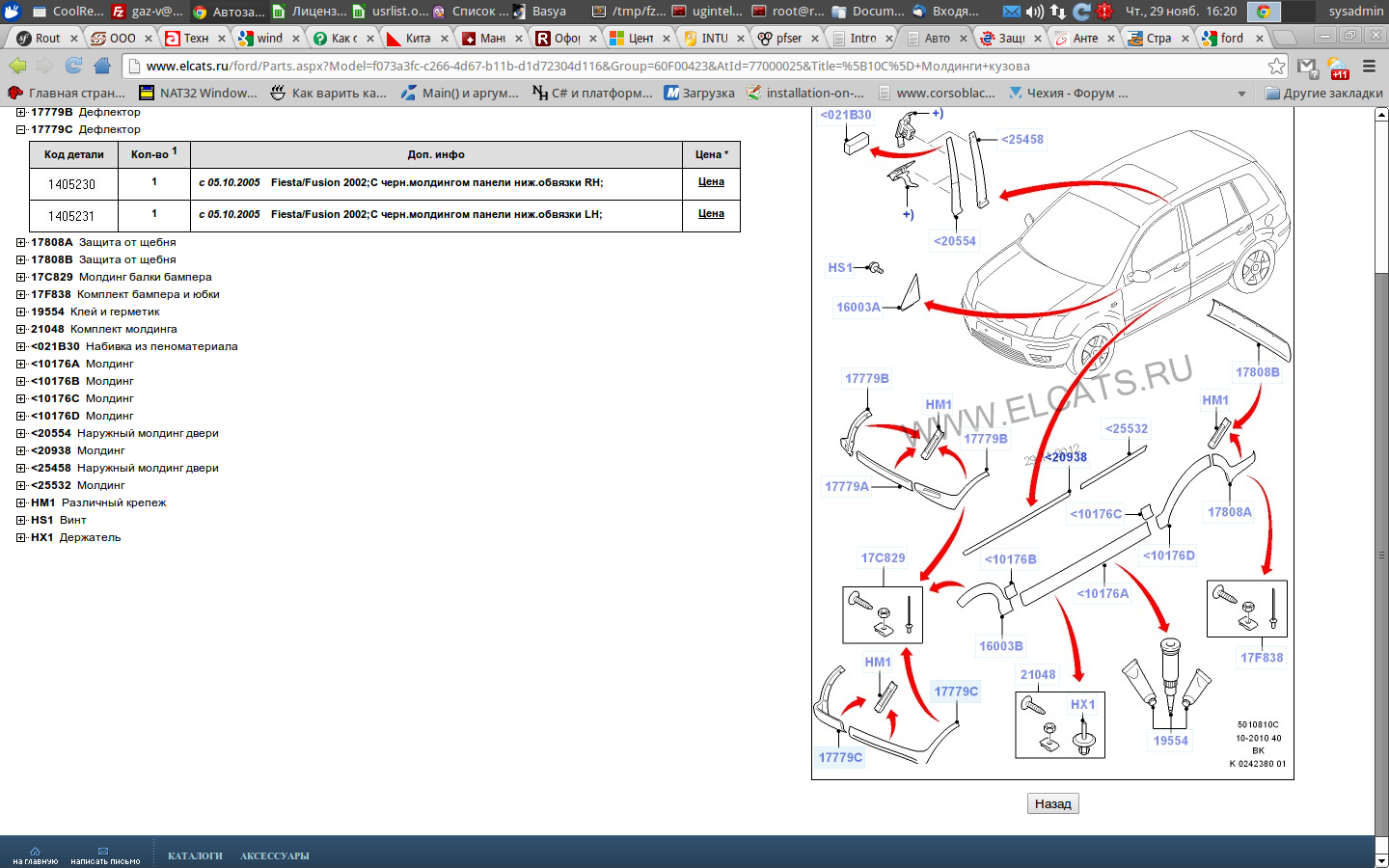Open the network indicator in the tray
Image resolution: width=1389 pixels, height=868 pixels.
(1058, 12)
